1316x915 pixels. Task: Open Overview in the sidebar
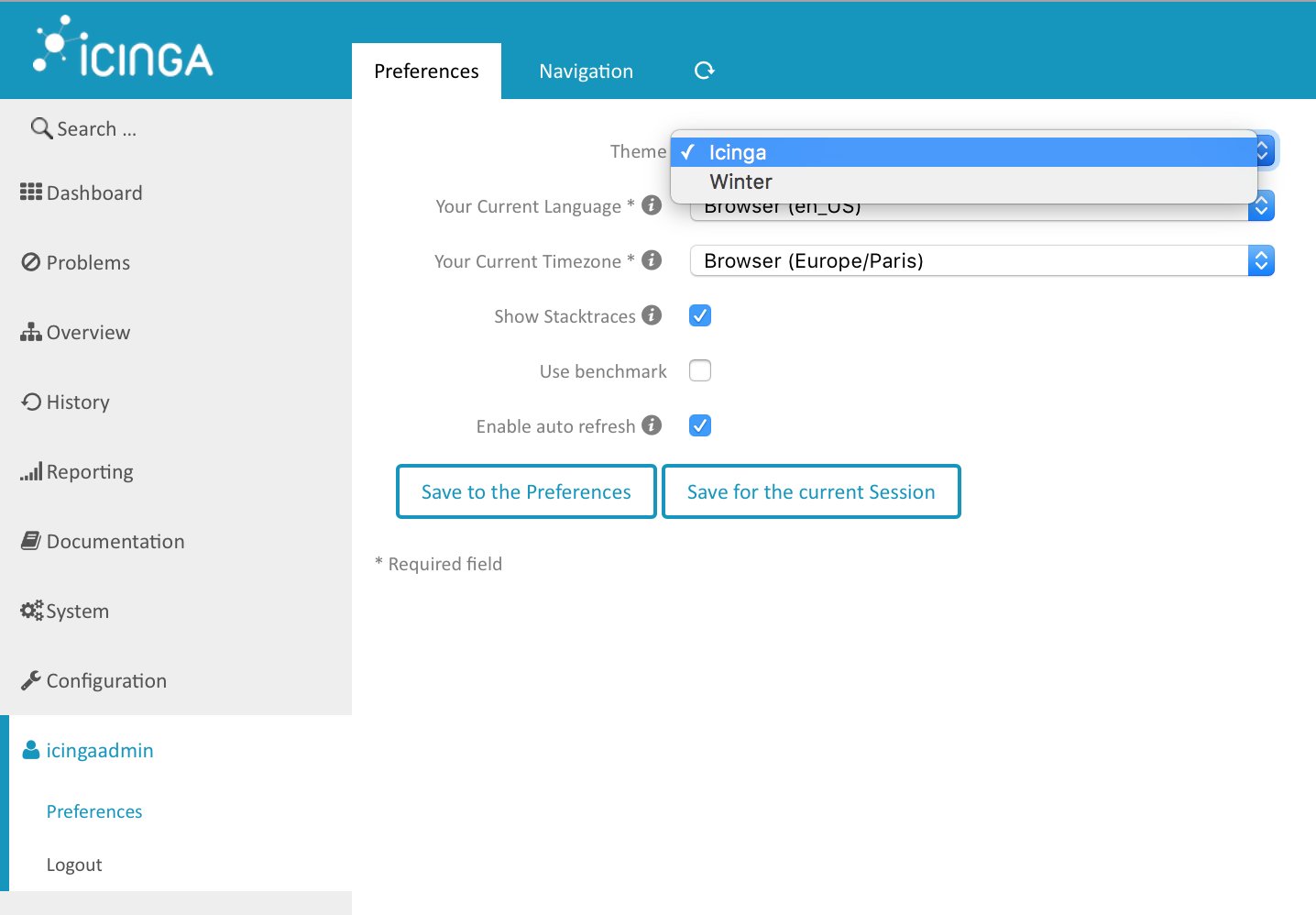click(x=176, y=332)
